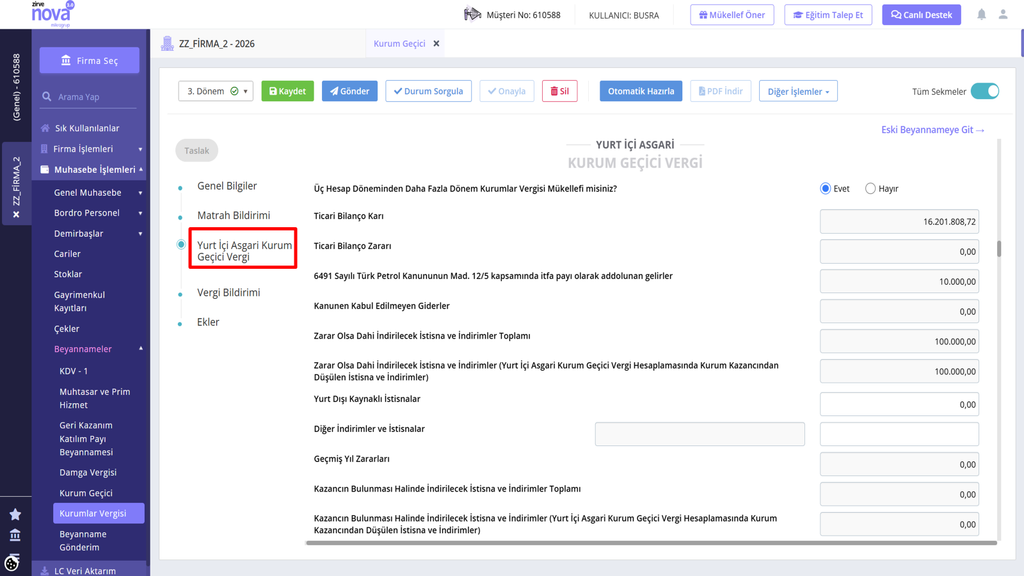Toggle the Tüm Sekmeler switch
Screen dimensions: 1024x576
[985, 91]
